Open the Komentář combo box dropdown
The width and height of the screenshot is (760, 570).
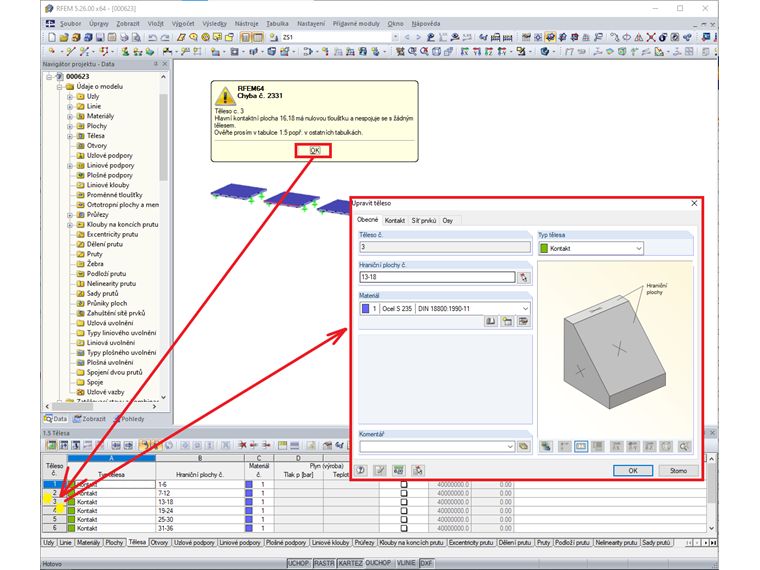pyautogui.click(x=510, y=446)
